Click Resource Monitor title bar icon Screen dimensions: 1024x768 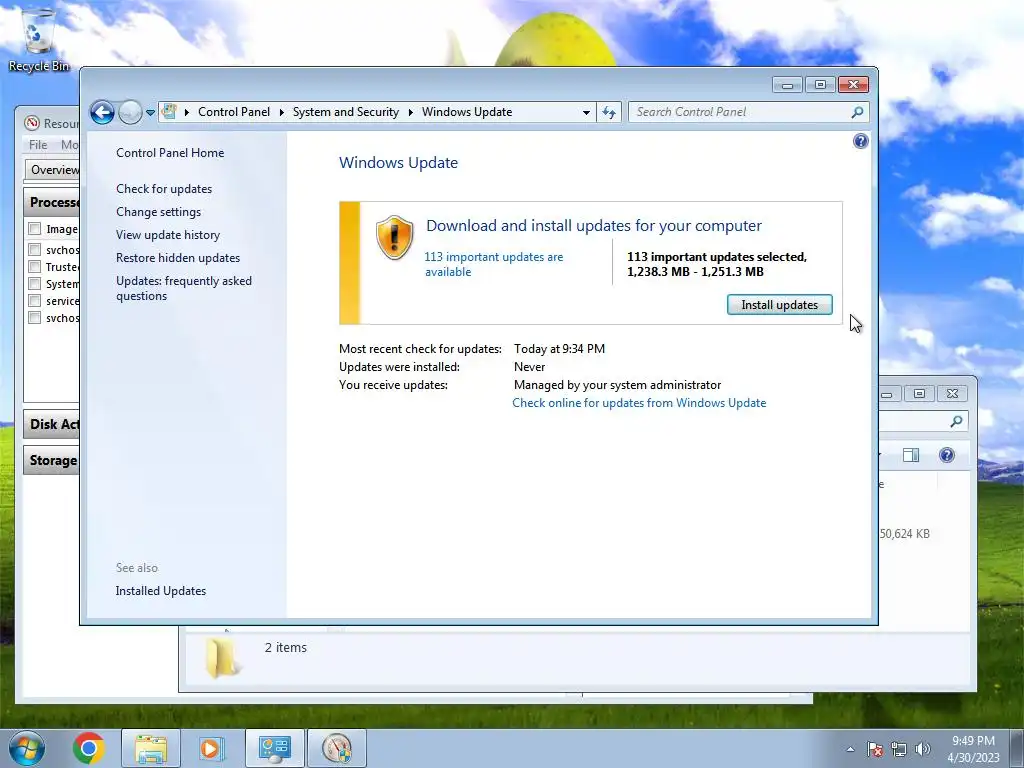coord(31,123)
